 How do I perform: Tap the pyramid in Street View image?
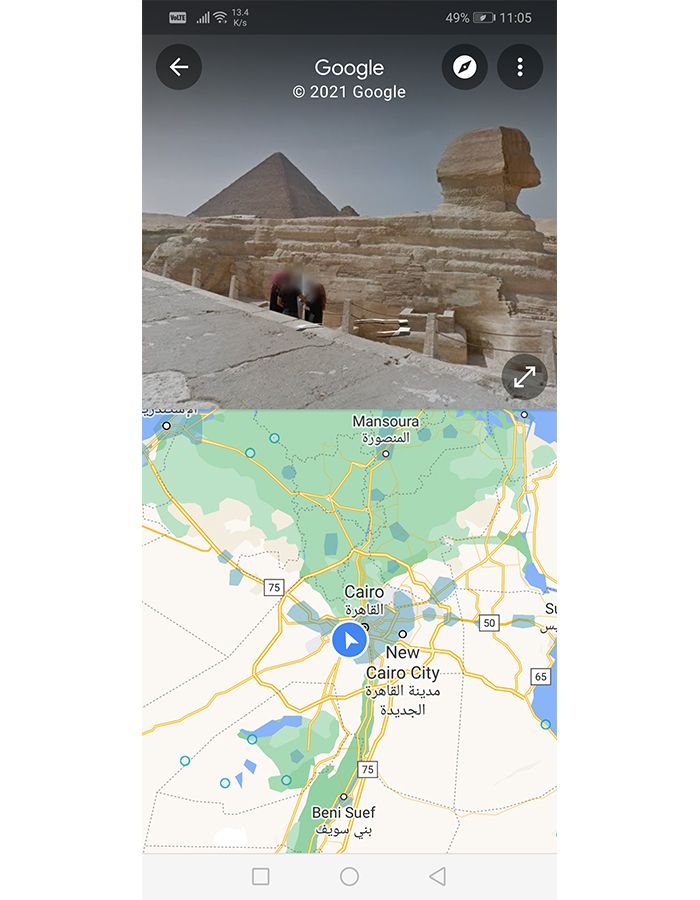(270, 185)
